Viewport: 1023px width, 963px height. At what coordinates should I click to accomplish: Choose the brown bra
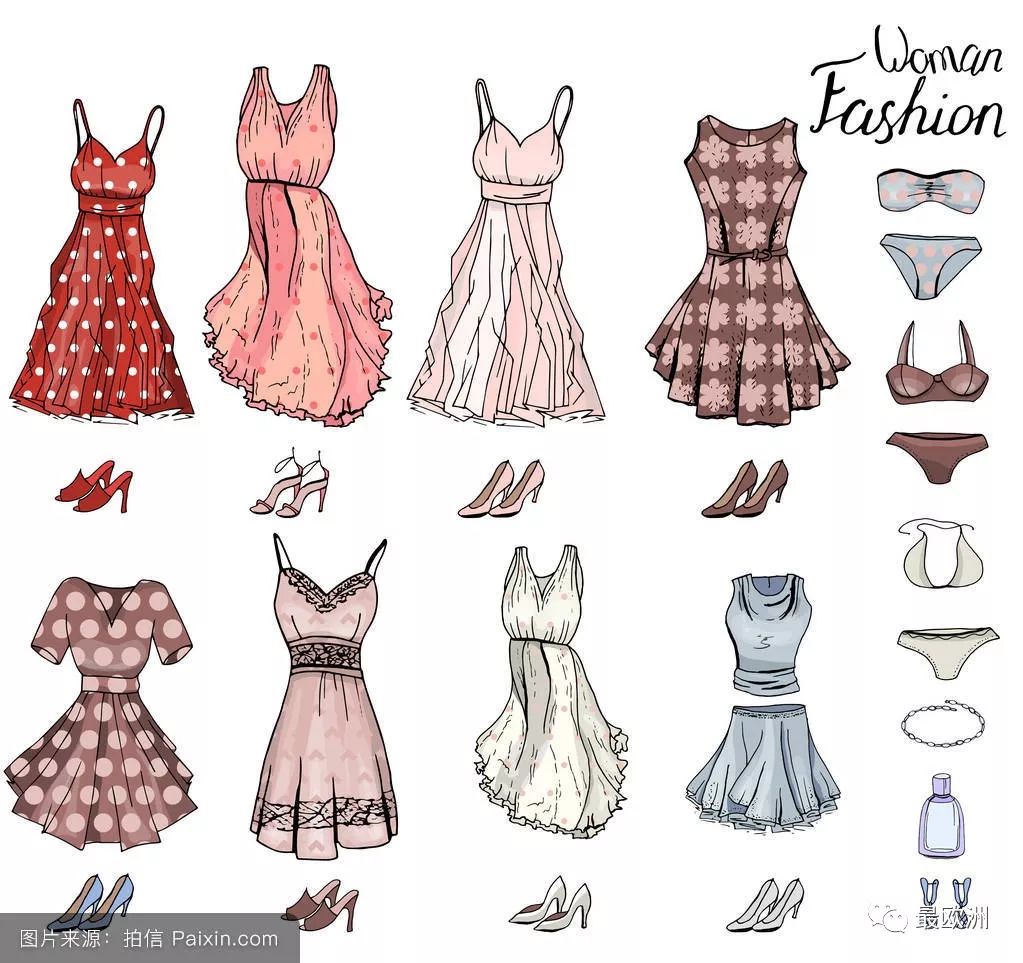point(937,364)
